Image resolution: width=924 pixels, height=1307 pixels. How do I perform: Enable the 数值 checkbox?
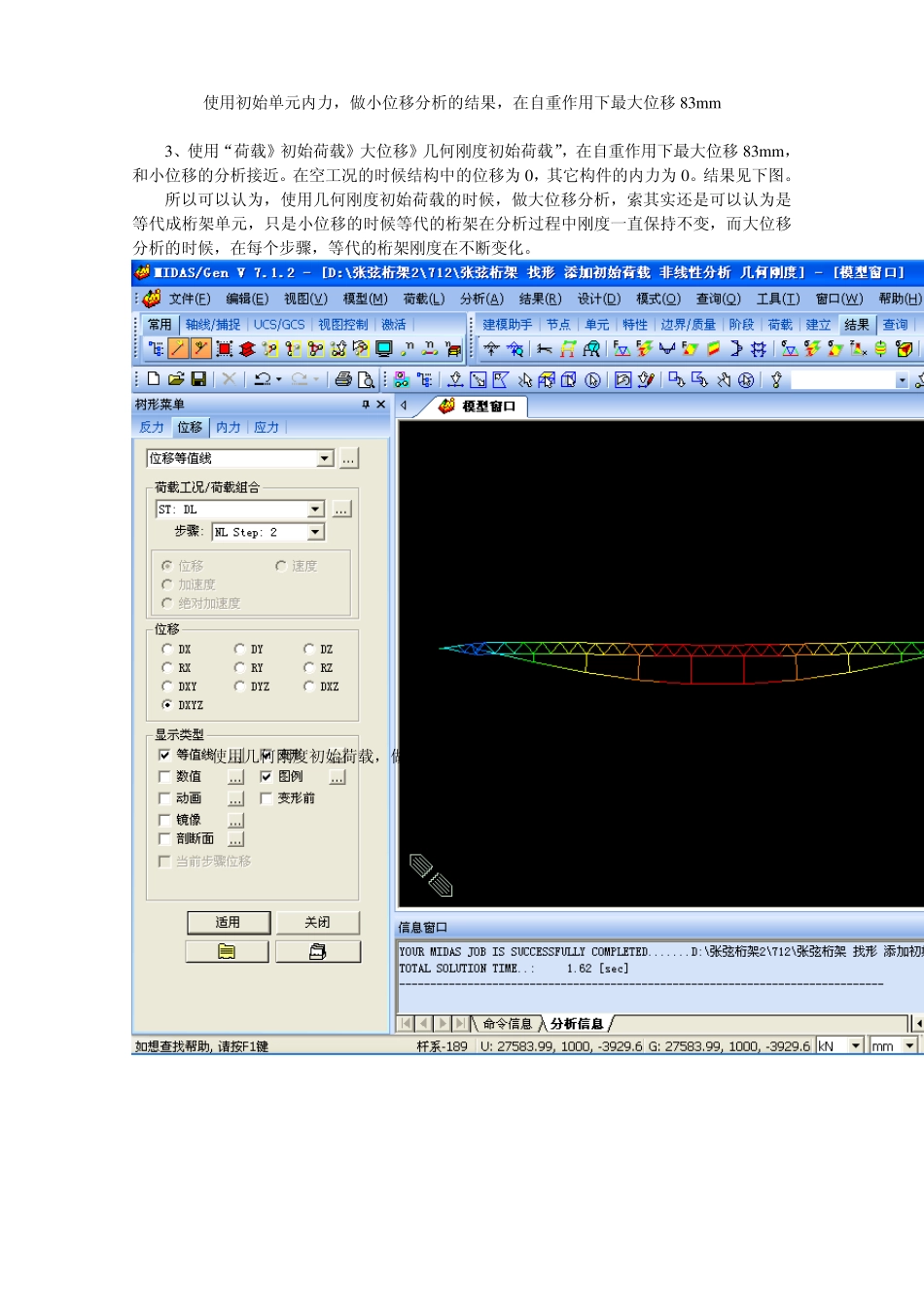(x=164, y=776)
